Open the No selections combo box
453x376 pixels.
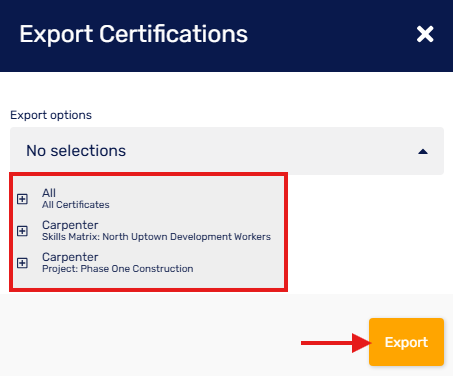(227, 151)
